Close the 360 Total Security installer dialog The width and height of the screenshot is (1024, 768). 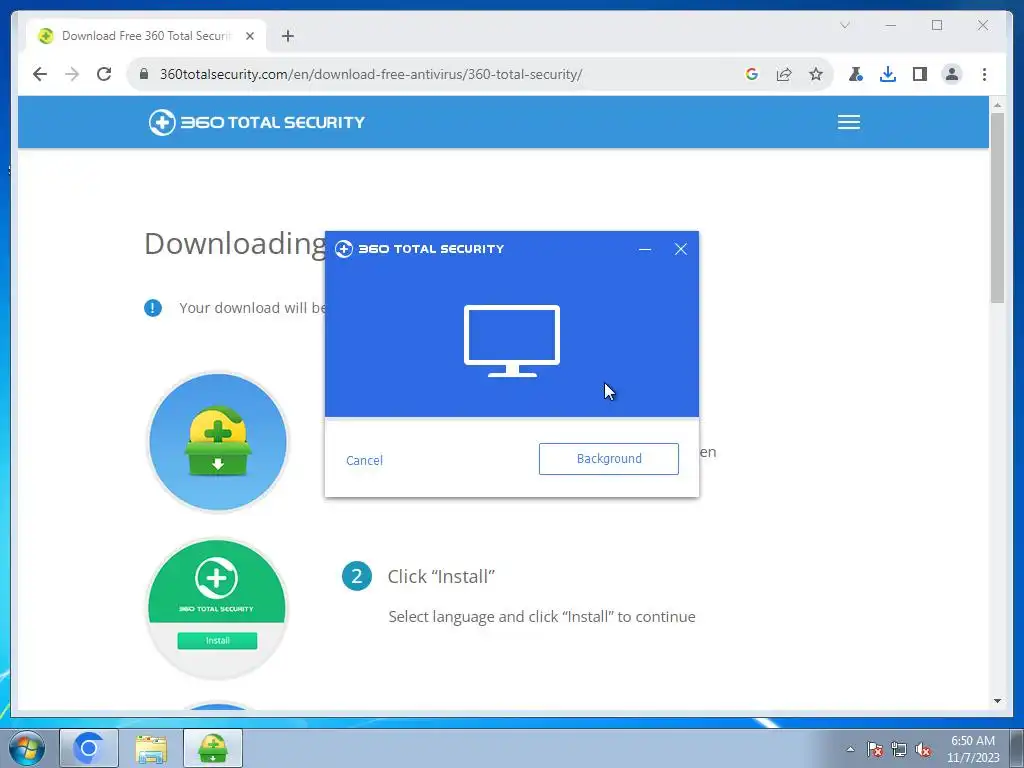[x=680, y=249]
